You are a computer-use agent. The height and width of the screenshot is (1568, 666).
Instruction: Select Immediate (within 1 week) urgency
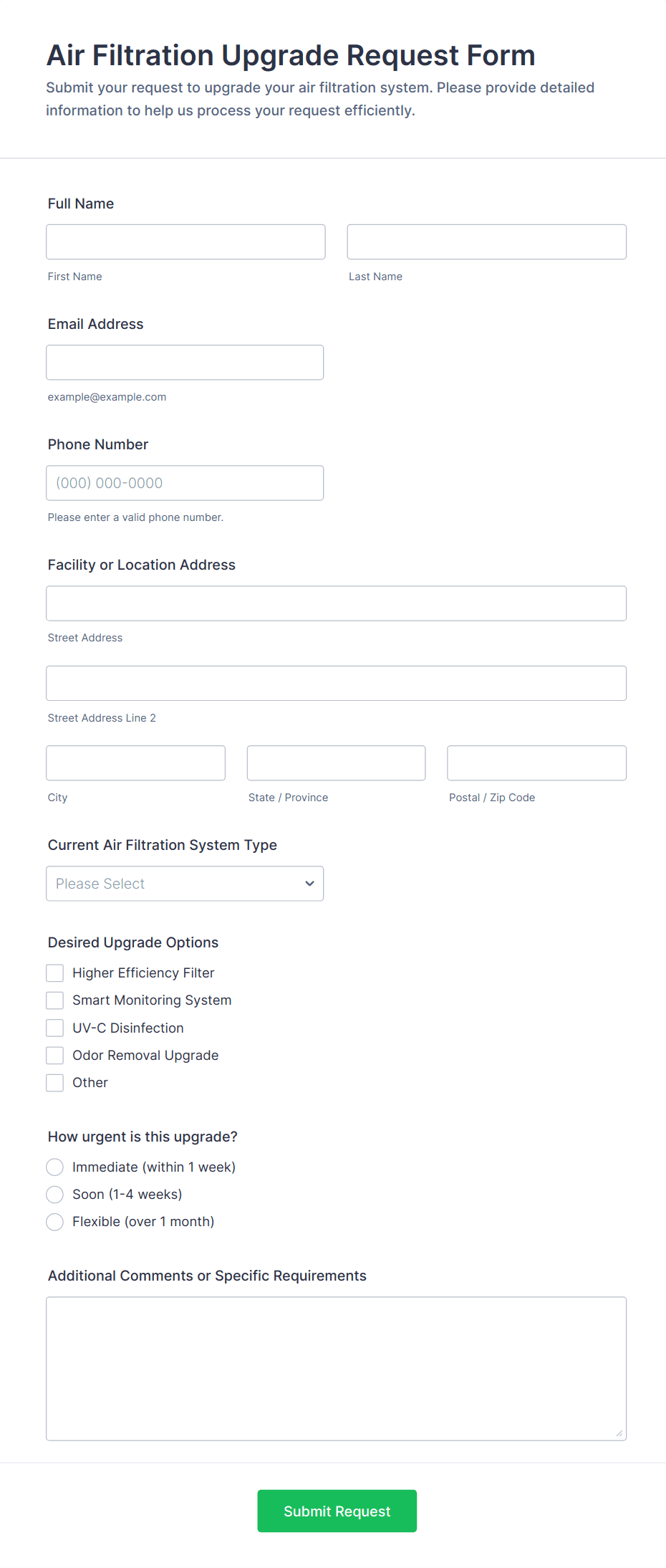pyautogui.click(x=55, y=1167)
